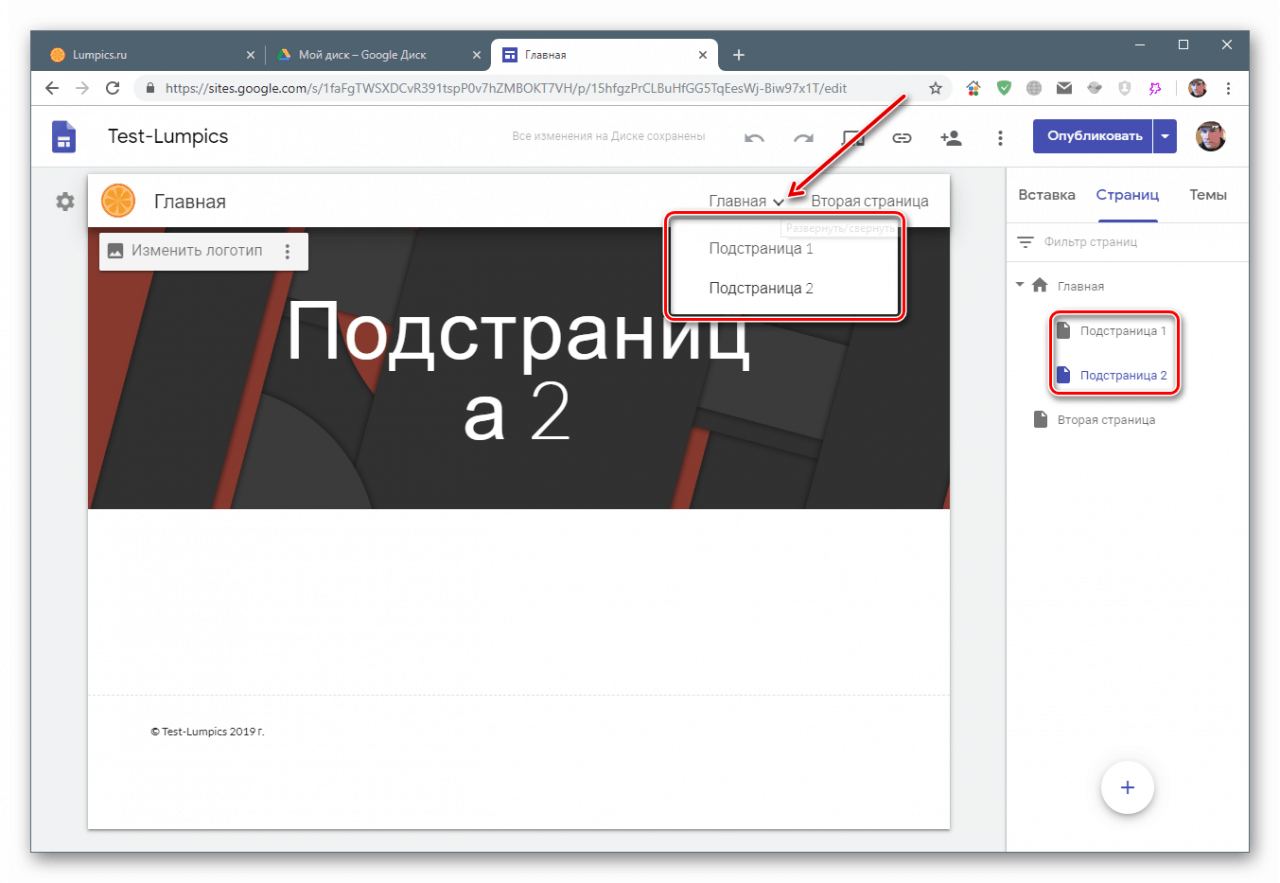Open the Chrome profile avatar
This screenshot has height=883, width=1280.
1197,88
